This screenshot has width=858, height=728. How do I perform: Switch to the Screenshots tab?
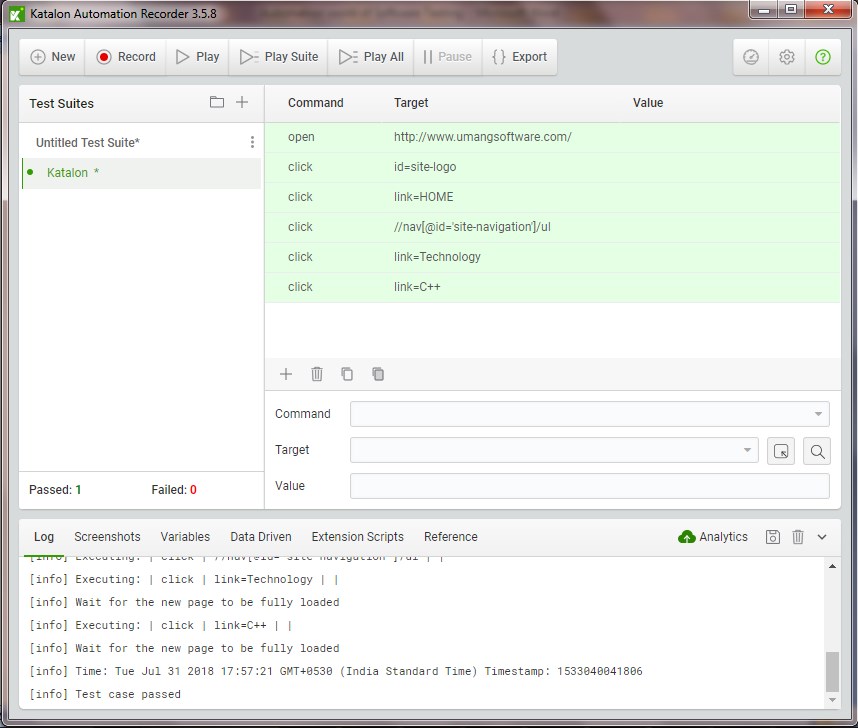pos(107,537)
